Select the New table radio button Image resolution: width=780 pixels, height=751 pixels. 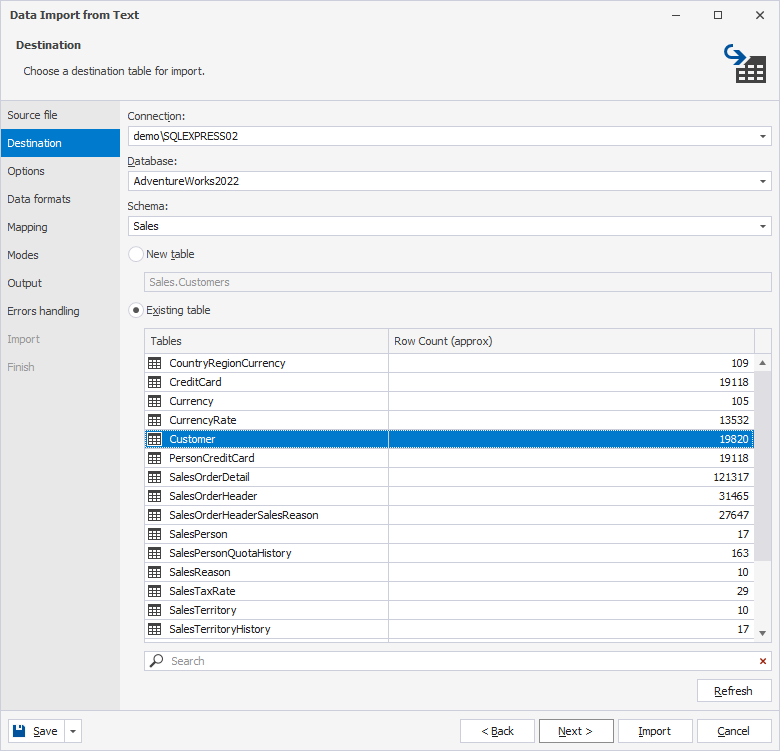[x=136, y=254]
